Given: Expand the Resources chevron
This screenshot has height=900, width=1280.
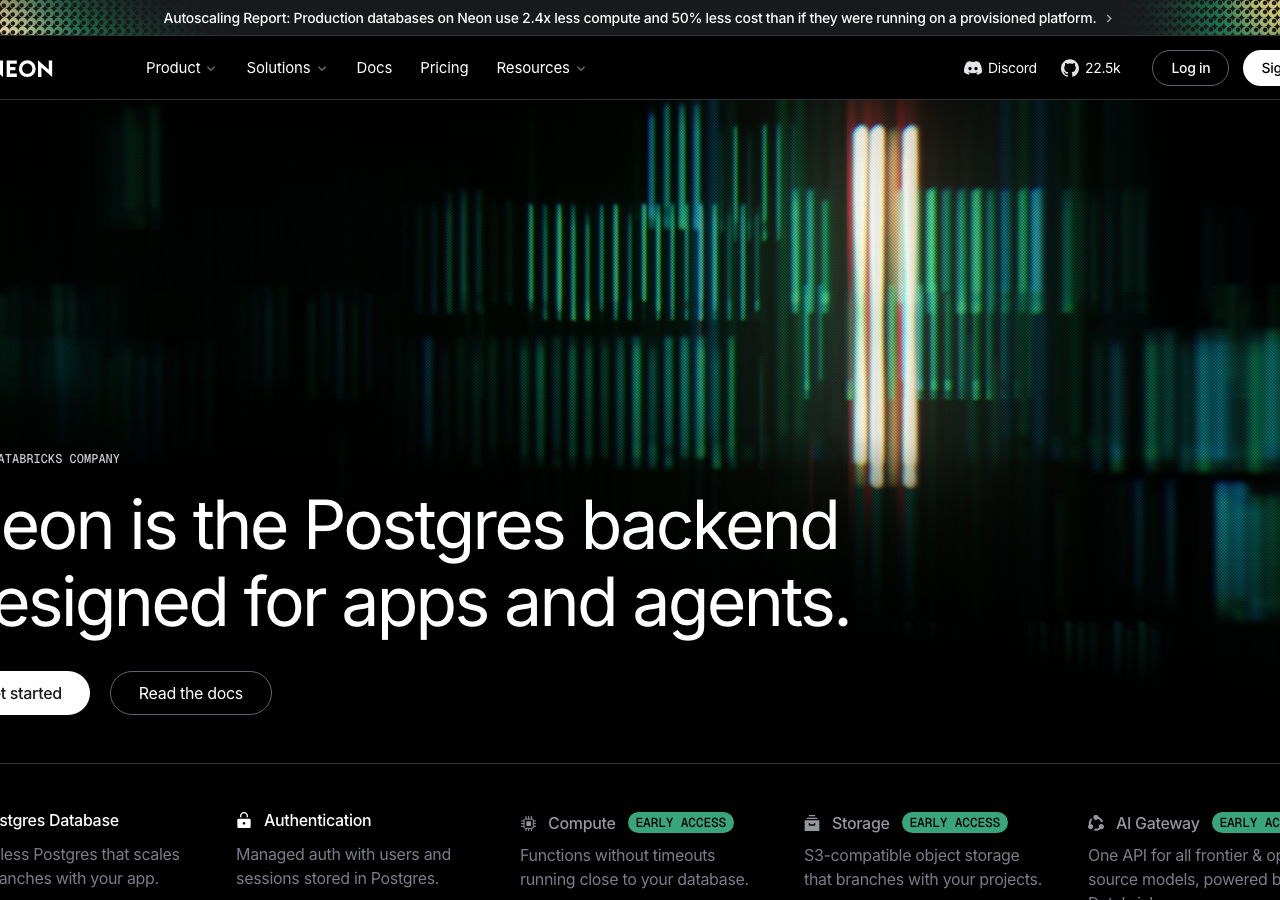Looking at the screenshot, I should point(581,69).
